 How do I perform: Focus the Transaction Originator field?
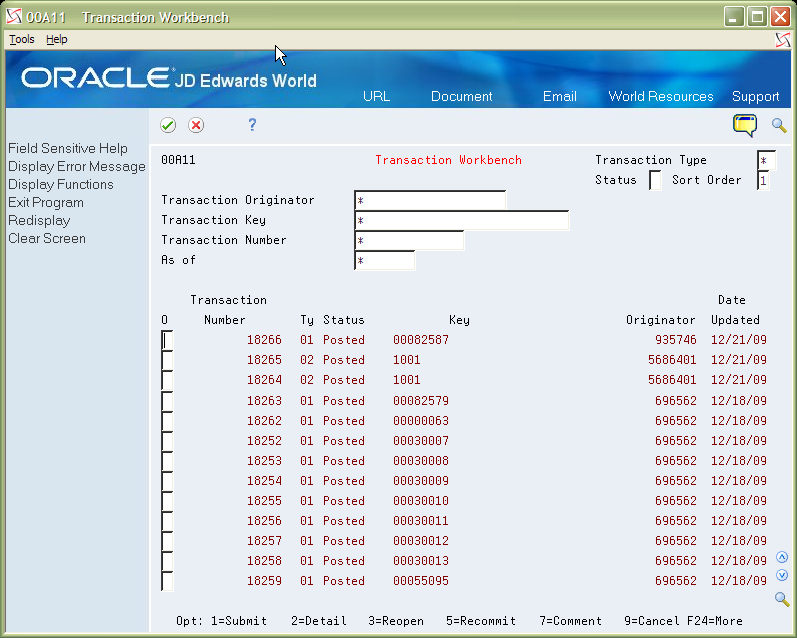tap(430, 200)
